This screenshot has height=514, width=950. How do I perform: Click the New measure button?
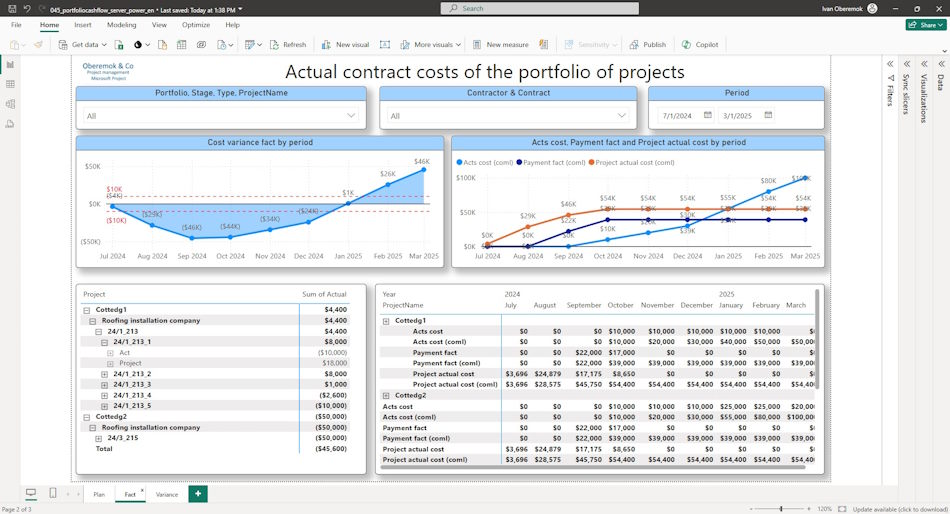pyautogui.click(x=500, y=45)
